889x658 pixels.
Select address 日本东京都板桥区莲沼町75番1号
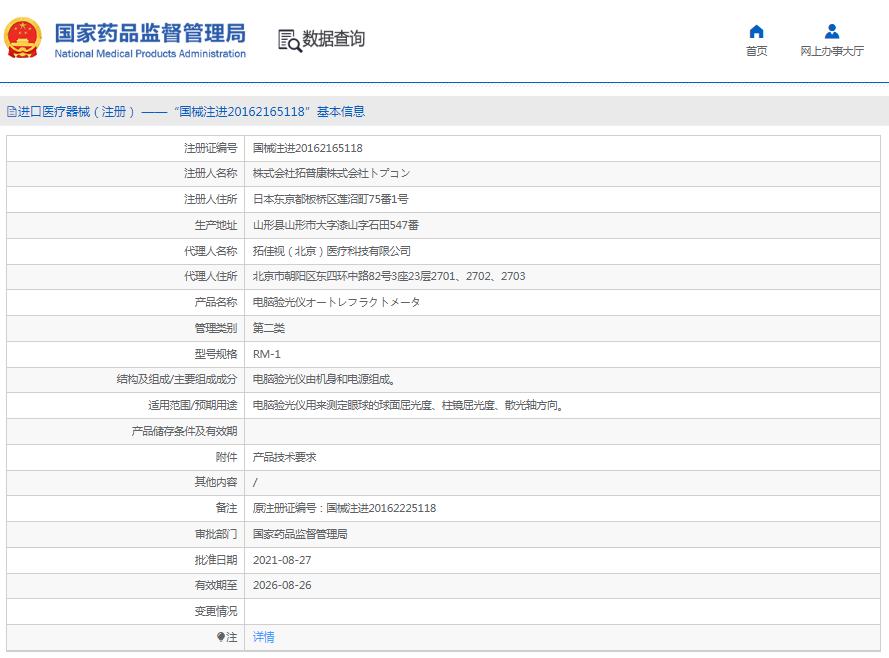(x=331, y=199)
